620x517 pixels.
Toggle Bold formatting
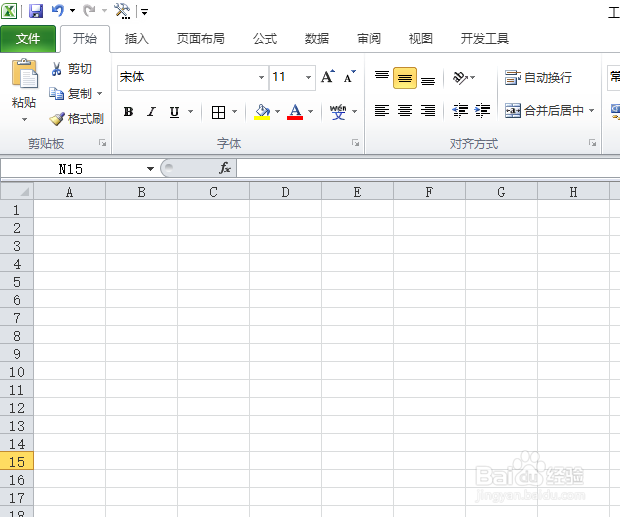tap(128, 112)
